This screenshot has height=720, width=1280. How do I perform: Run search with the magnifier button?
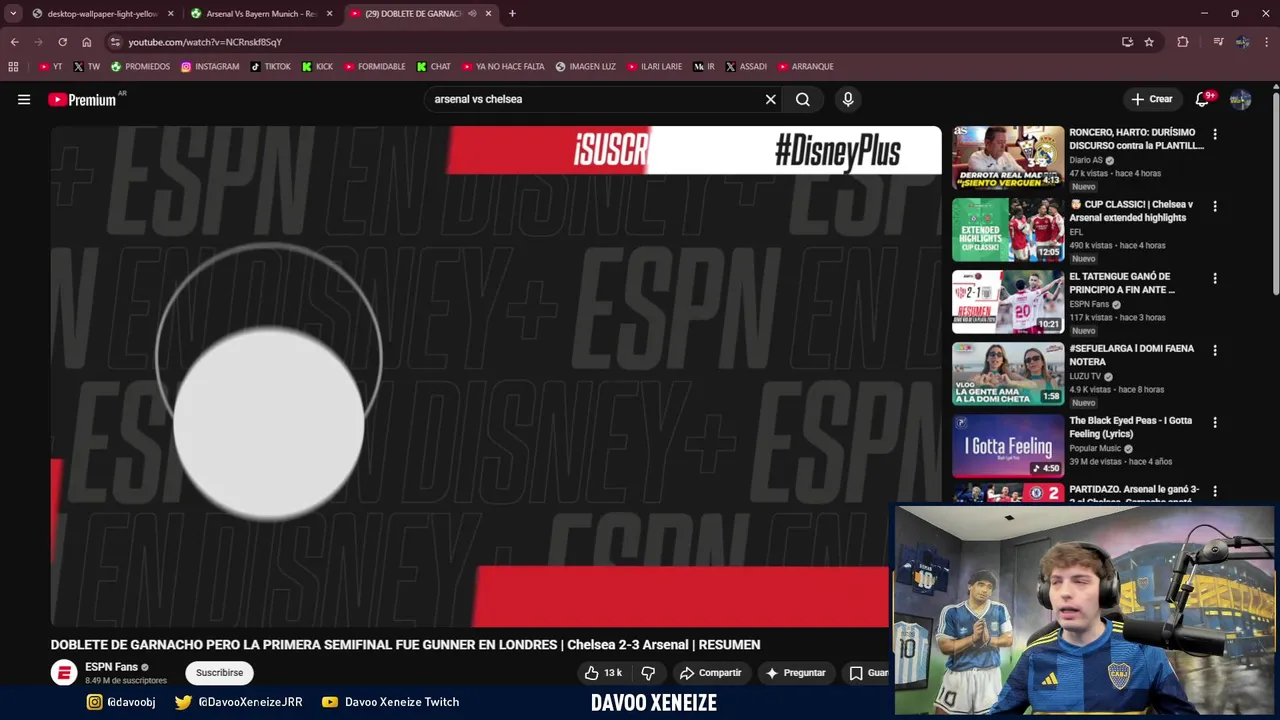click(x=803, y=99)
